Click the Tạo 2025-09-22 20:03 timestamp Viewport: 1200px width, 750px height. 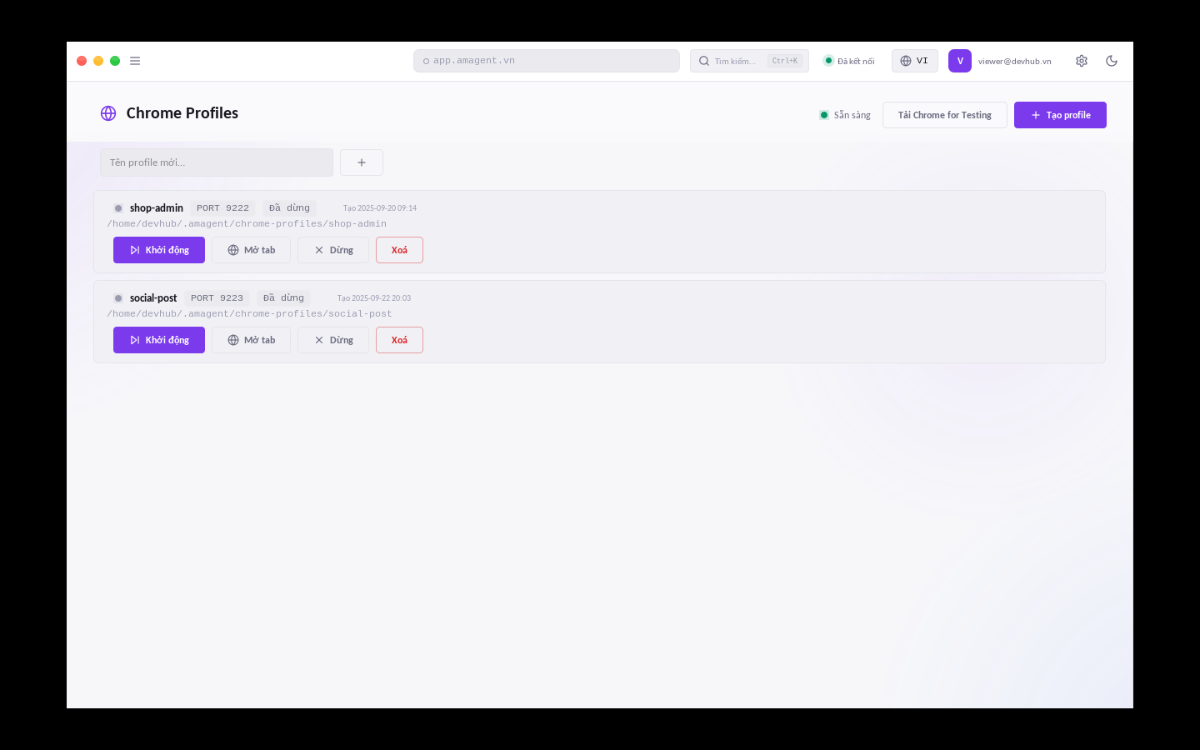[374, 298]
